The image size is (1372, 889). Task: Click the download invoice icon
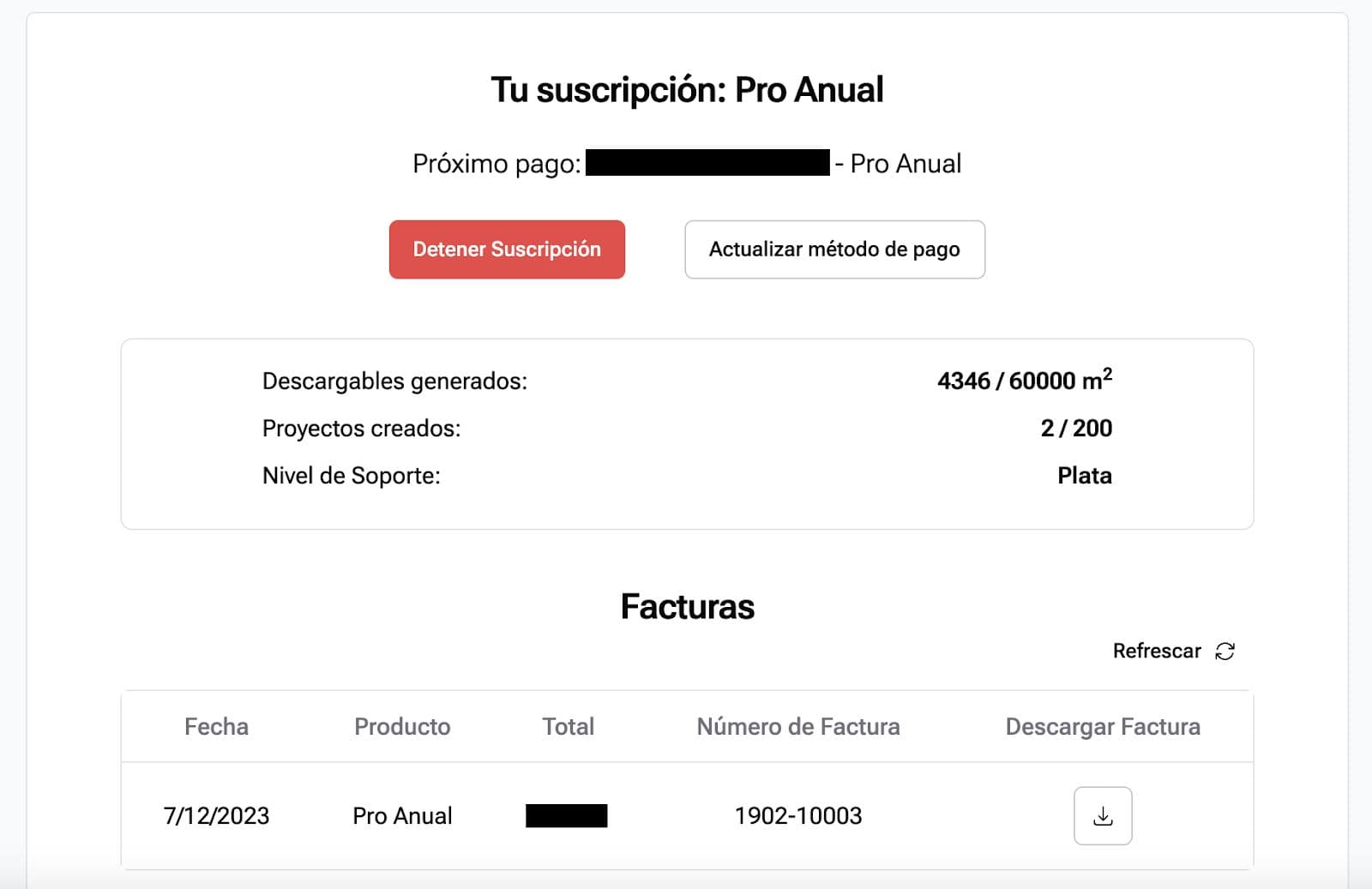coord(1103,816)
